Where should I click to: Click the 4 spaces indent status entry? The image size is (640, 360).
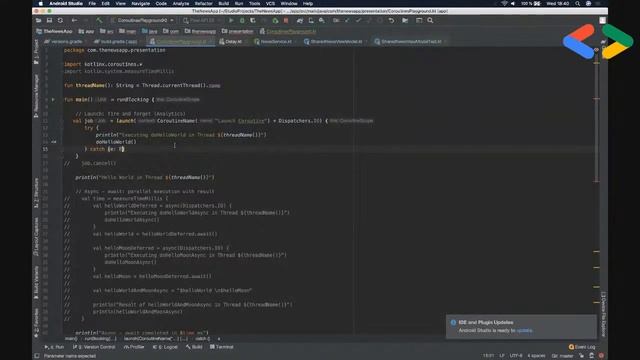(536, 356)
